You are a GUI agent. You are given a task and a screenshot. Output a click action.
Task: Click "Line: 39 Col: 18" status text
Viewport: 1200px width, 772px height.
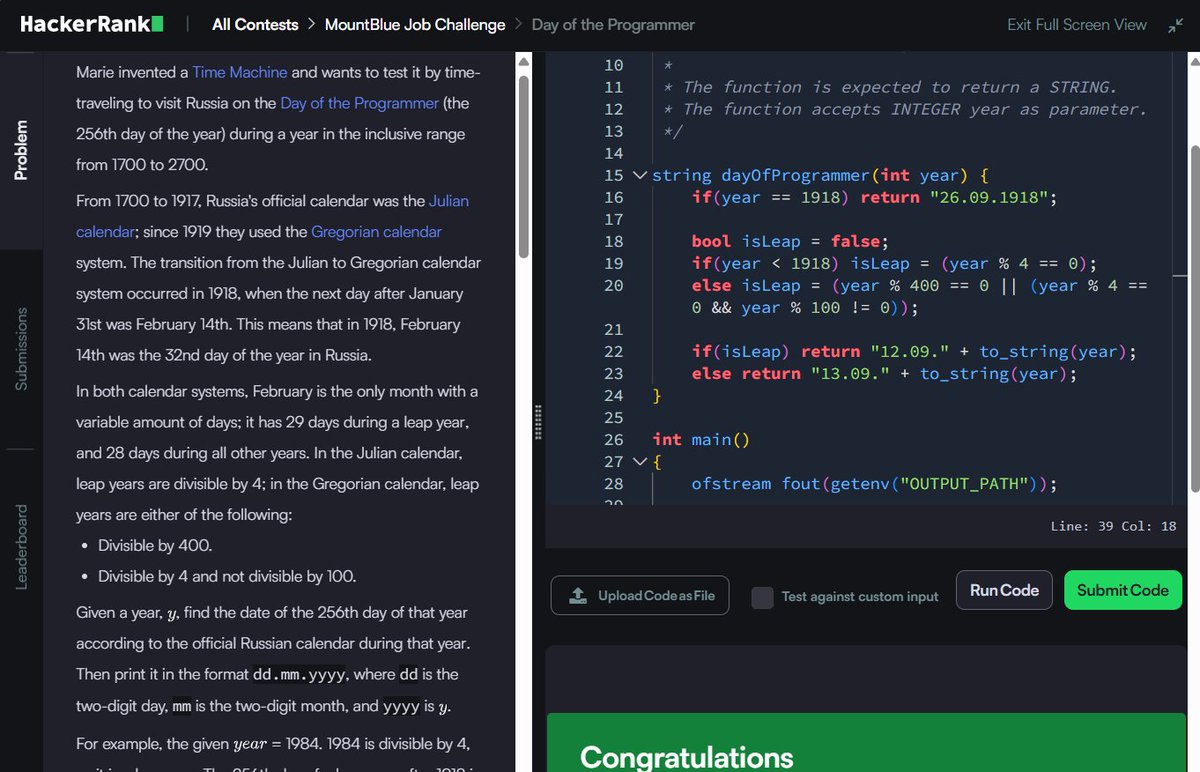click(x=1113, y=526)
